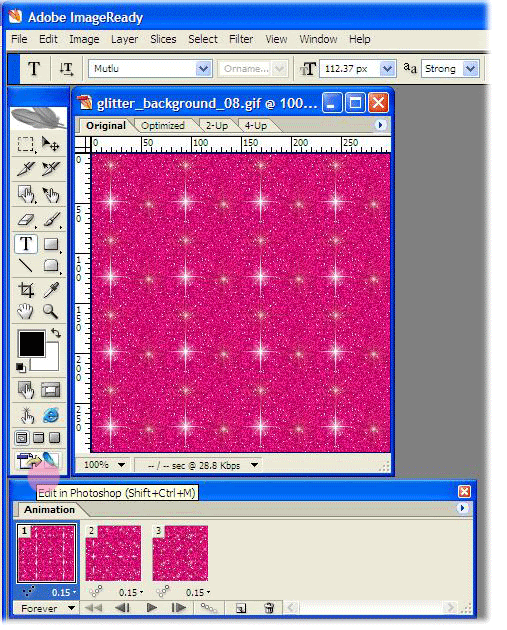This screenshot has height=630, width=507.
Task: Open the Mutlu font dropdown
Action: pos(204,69)
